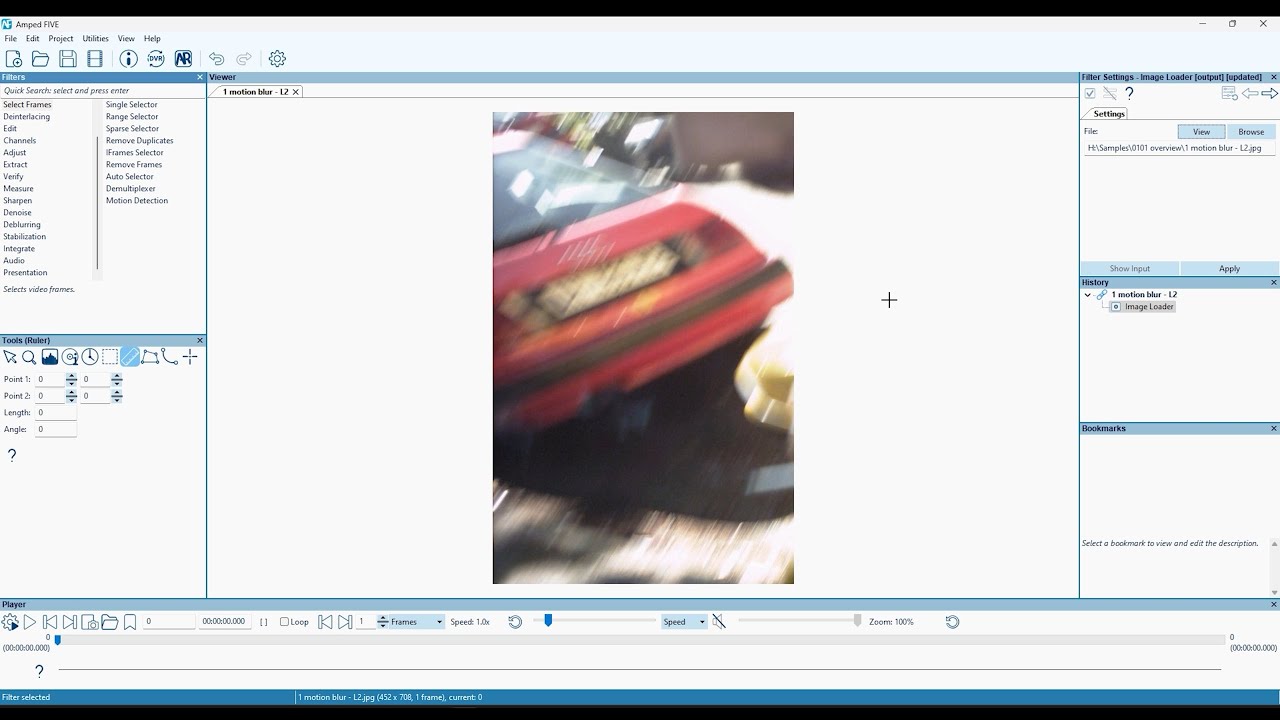Click the Browse button
This screenshot has width=1280, height=720.
1251,132
